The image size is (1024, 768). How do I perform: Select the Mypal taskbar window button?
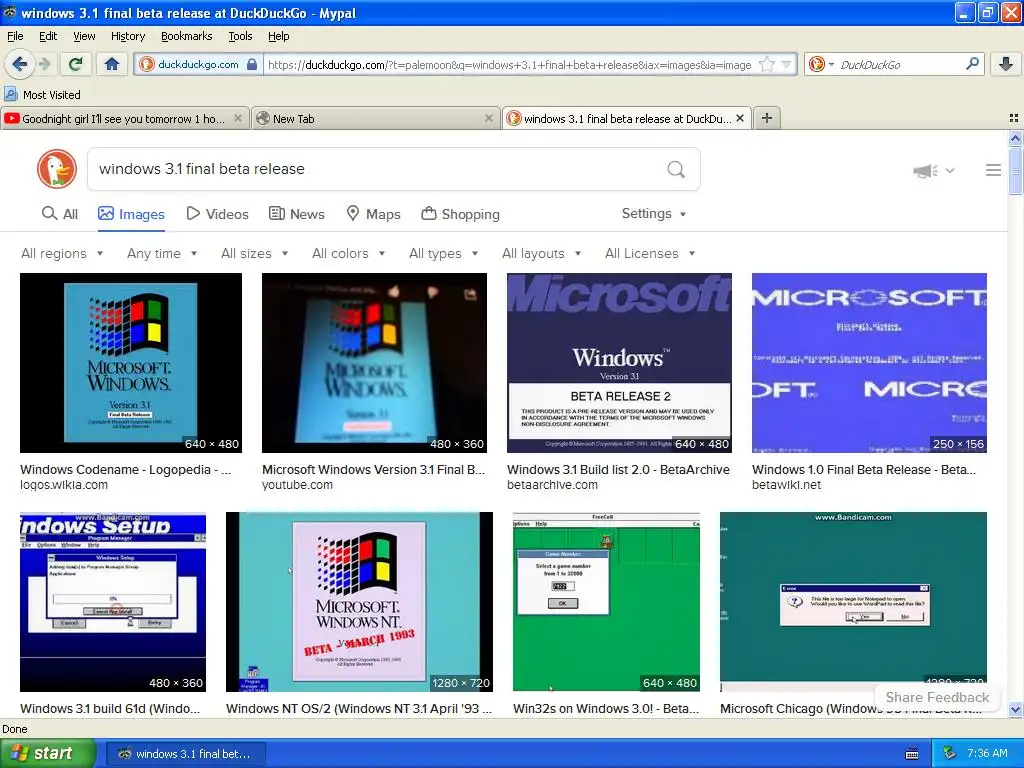[186, 754]
